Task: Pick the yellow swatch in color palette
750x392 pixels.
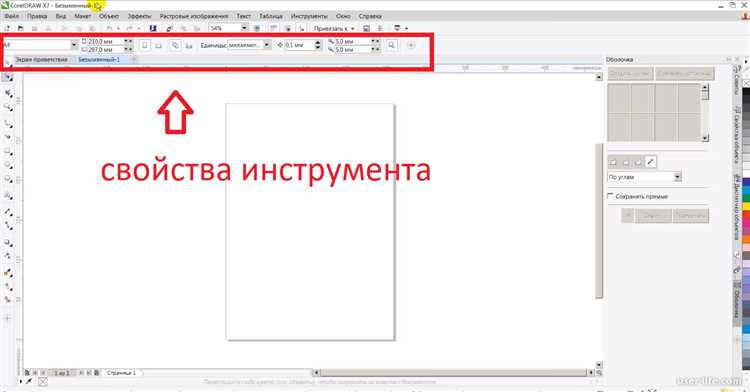Action: (746, 207)
